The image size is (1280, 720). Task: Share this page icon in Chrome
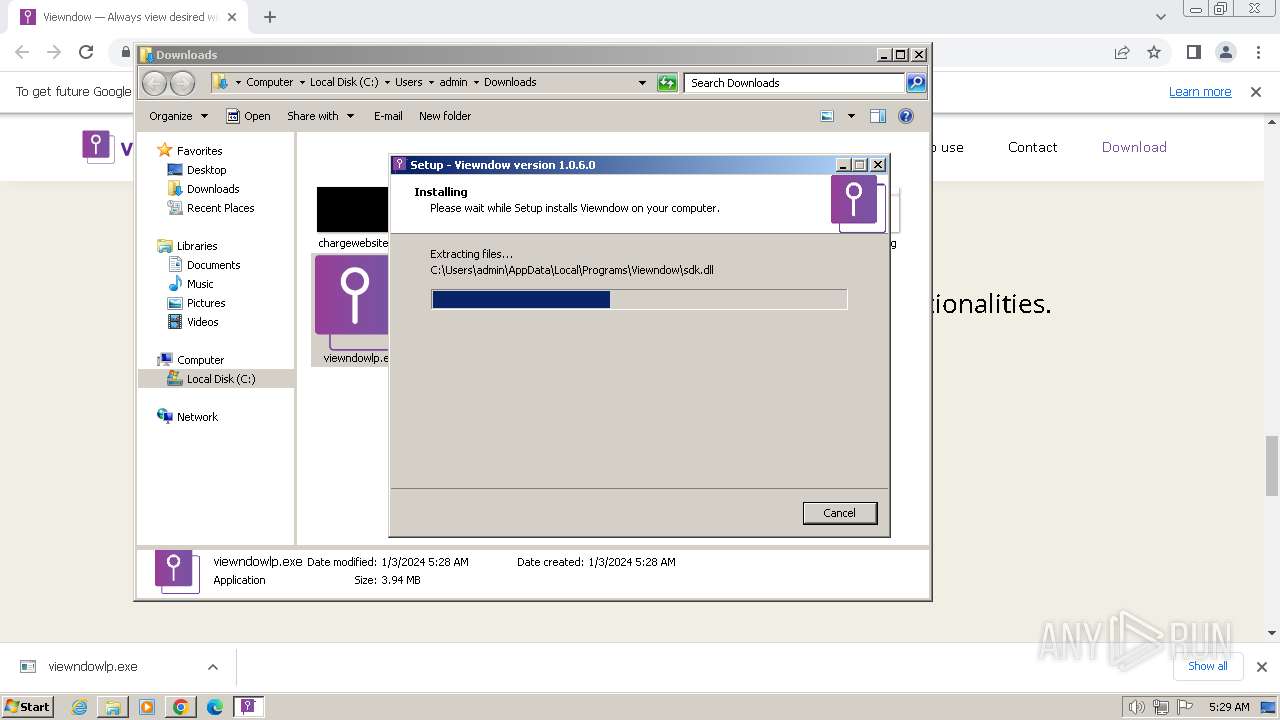coord(1122,52)
